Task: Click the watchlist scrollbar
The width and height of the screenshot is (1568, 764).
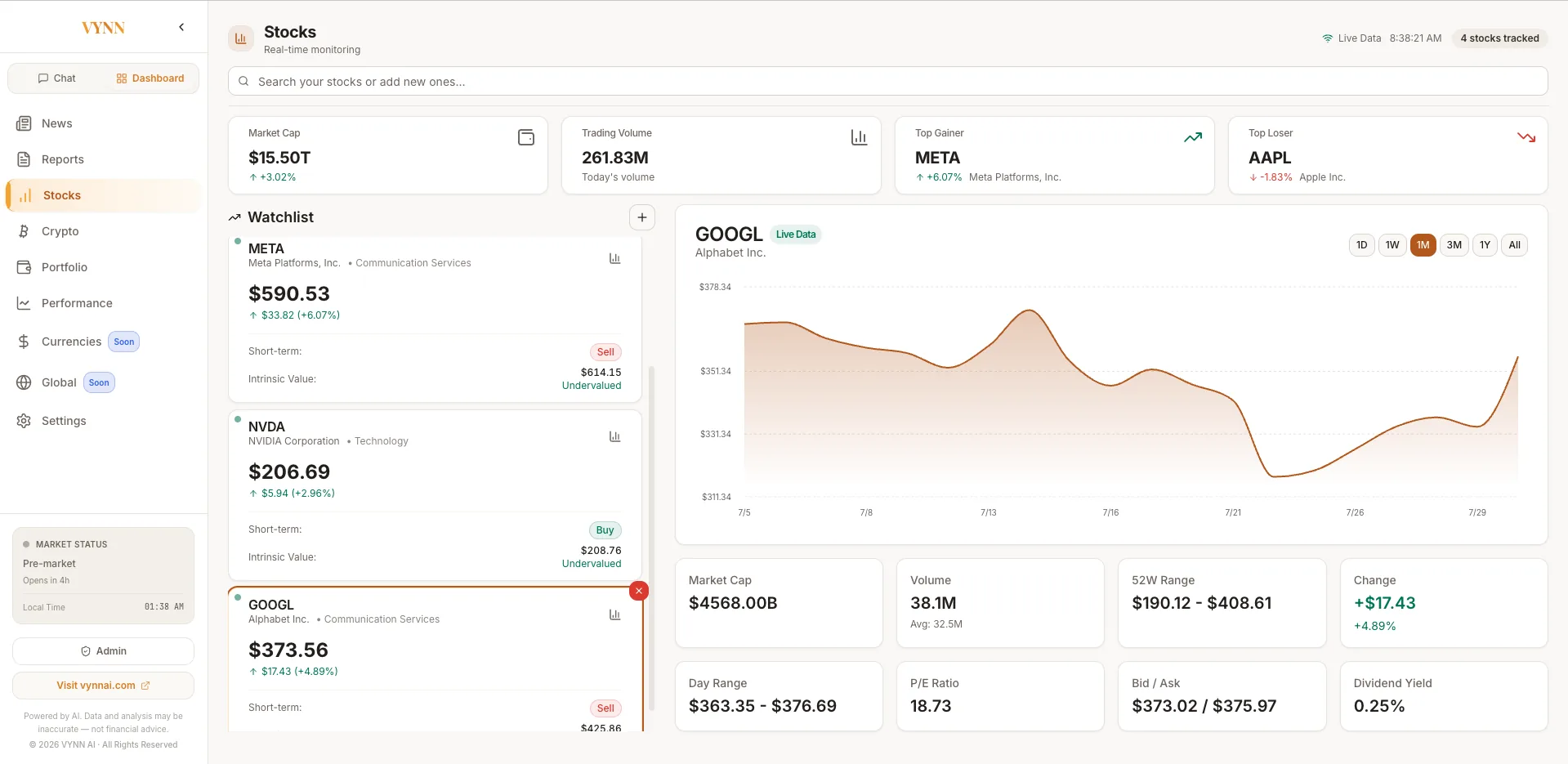Action: pos(651,538)
